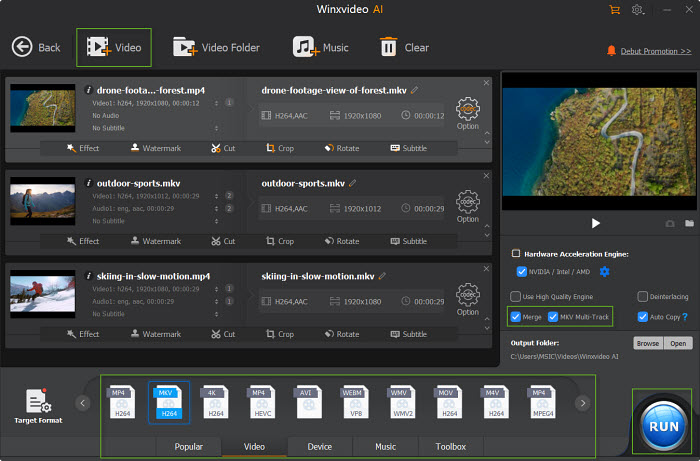This screenshot has height=461, width=700.
Task: Uncheck Auto Copy checkbox
Action: (x=642, y=317)
